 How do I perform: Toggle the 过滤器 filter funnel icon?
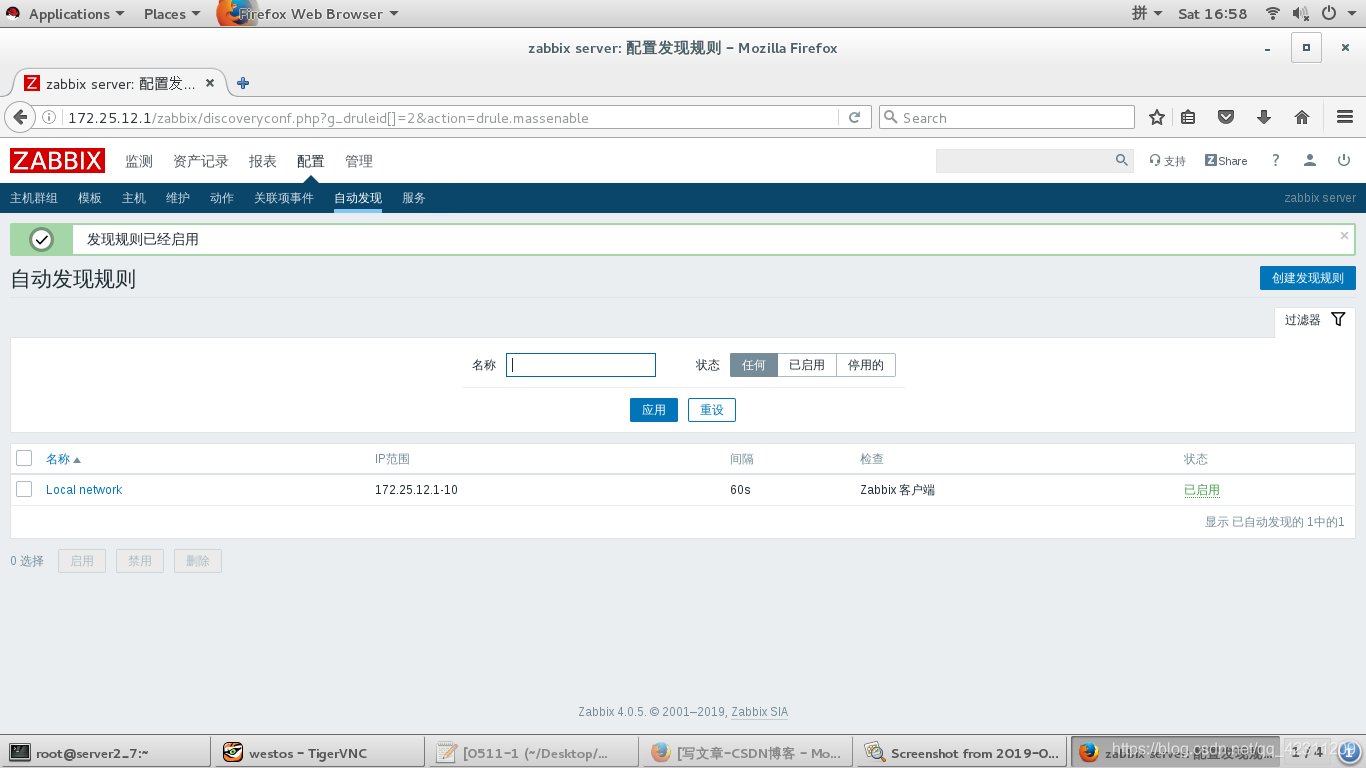[x=1338, y=319]
